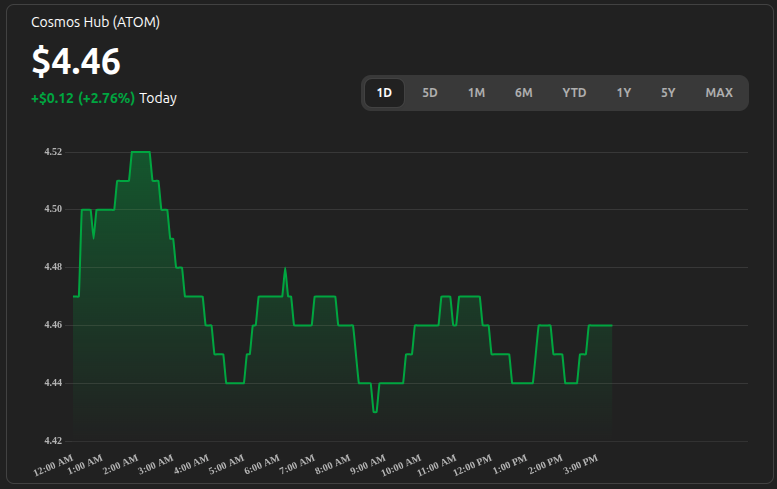Click the 8:00 AM x-axis label
Image resolution: width=777 pixels, height=489 pixels.
pyautogui.click(x=333, y=464)
